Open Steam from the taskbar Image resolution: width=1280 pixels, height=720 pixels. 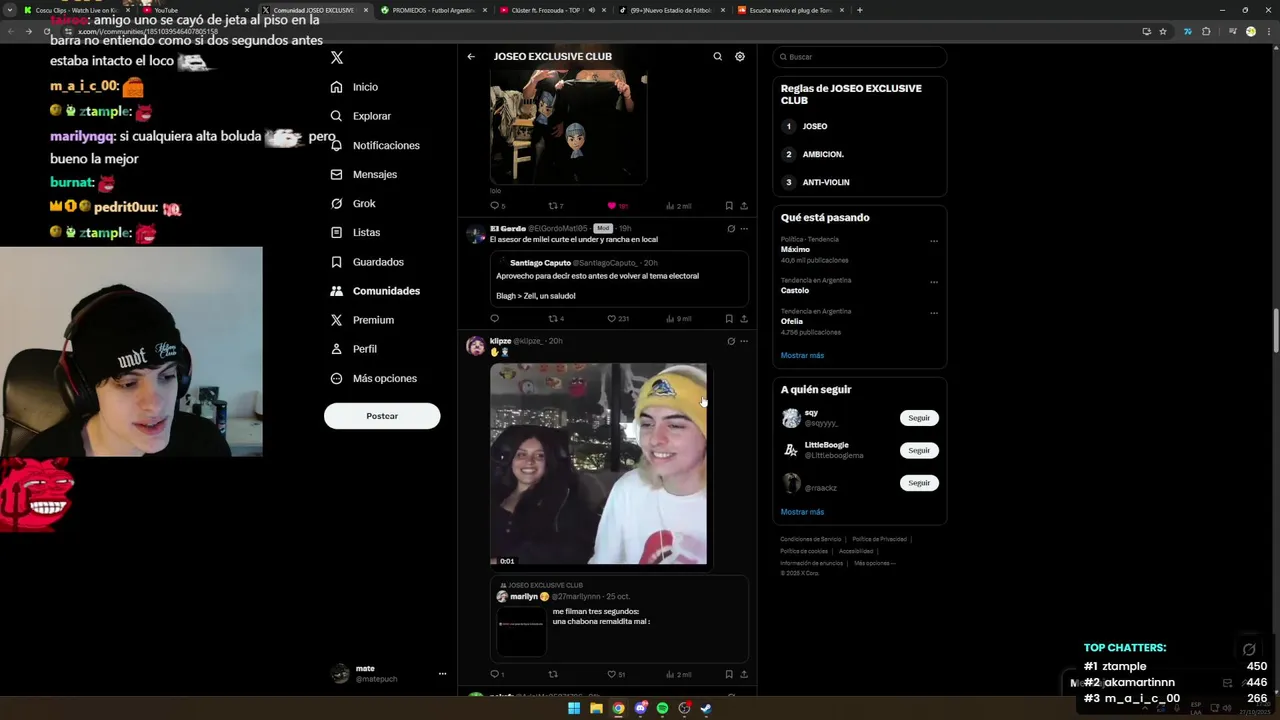tap(706, 708)
